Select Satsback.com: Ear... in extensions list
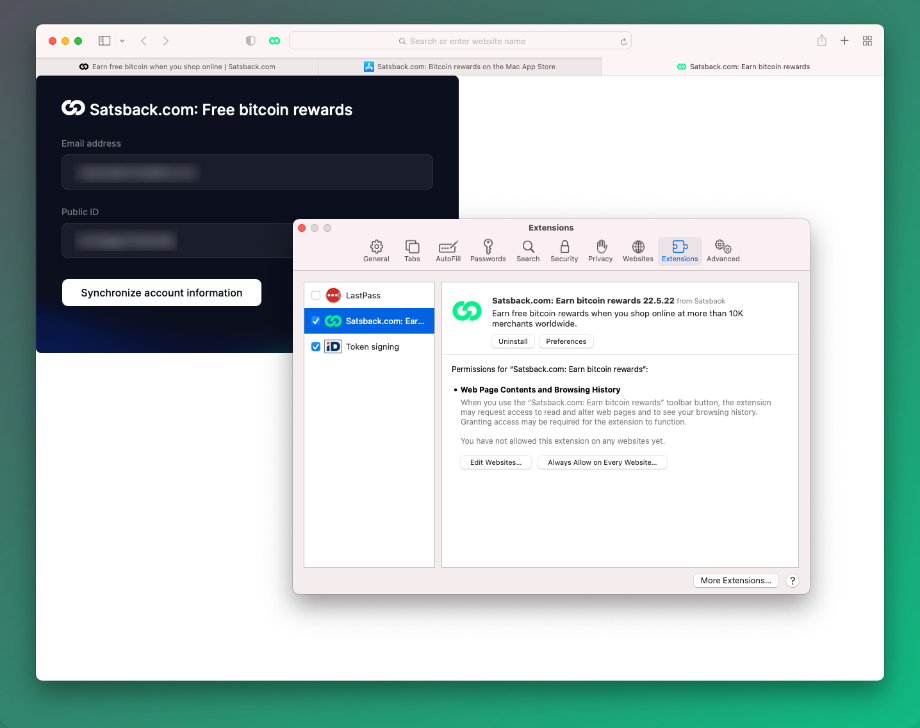The image size is (920, 728). [x=369, y=321]
